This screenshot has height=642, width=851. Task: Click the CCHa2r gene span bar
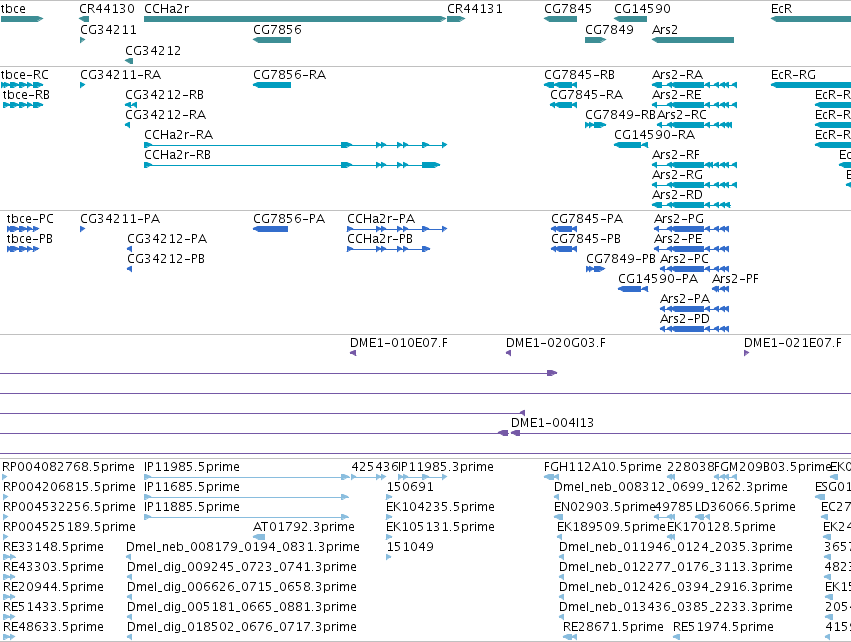click(x=295, y=19)
